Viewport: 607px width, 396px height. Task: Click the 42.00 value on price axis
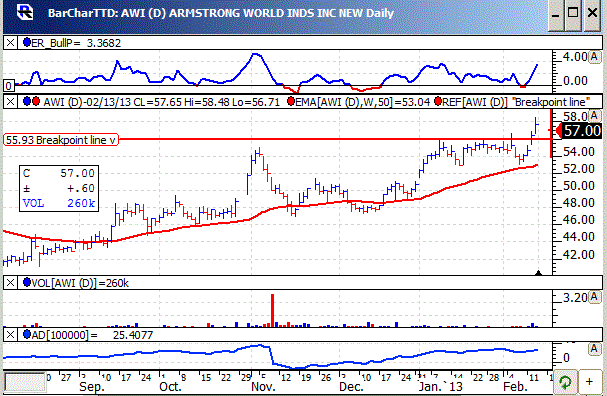[x=579, y=255]
